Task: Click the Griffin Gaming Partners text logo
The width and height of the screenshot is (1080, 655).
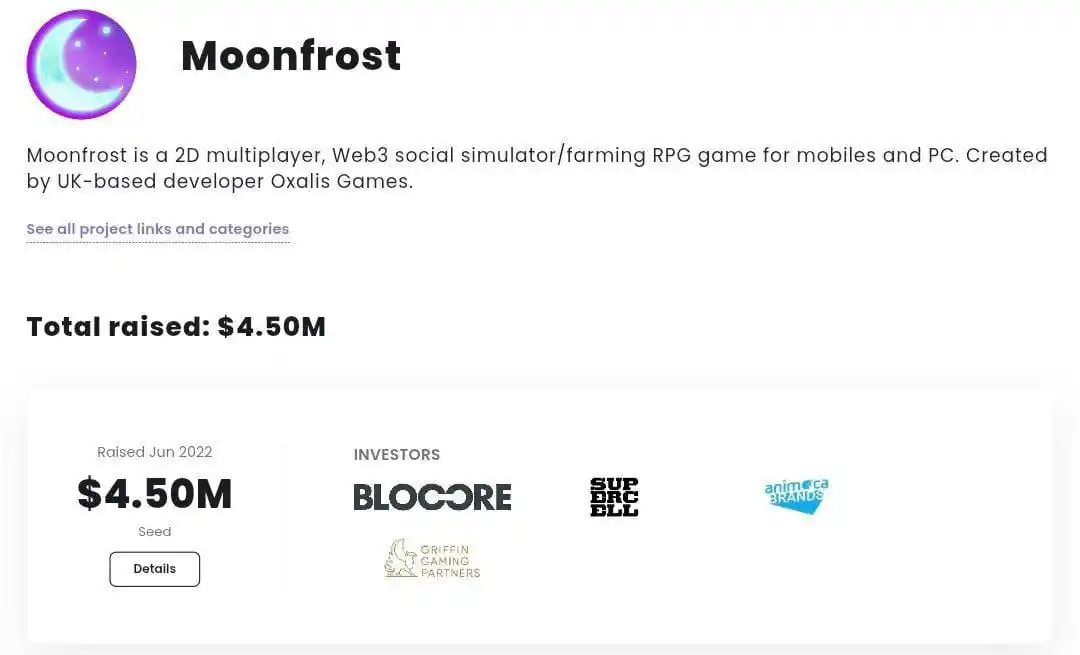Action: tap(450, 561)
